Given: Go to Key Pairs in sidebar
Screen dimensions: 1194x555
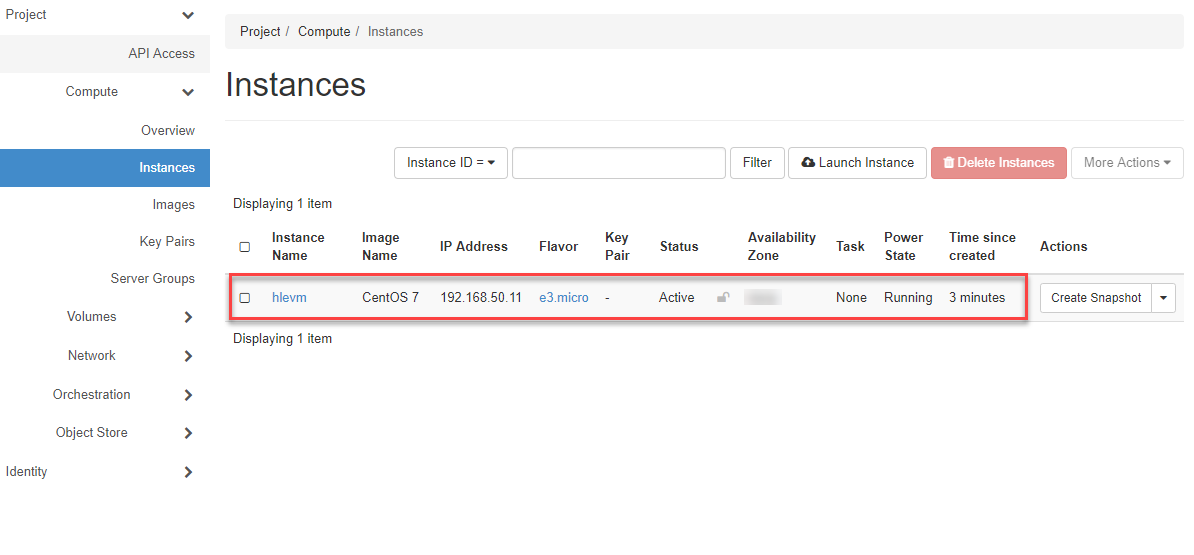Looking at the screenshot, I should point(167,242).
